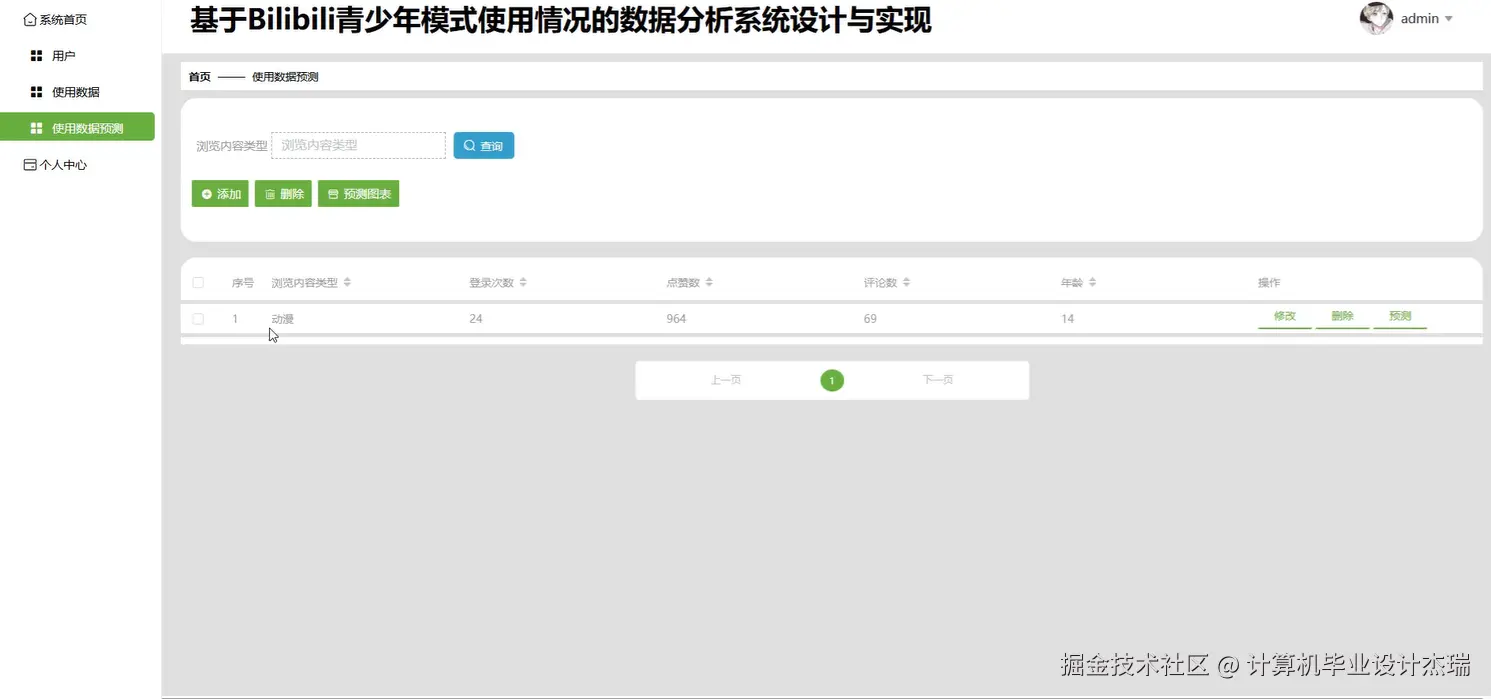This screenshot has width=1491, height=699.
Task: Click the admin avatar picture
Action: click(x=1376, y=18)
